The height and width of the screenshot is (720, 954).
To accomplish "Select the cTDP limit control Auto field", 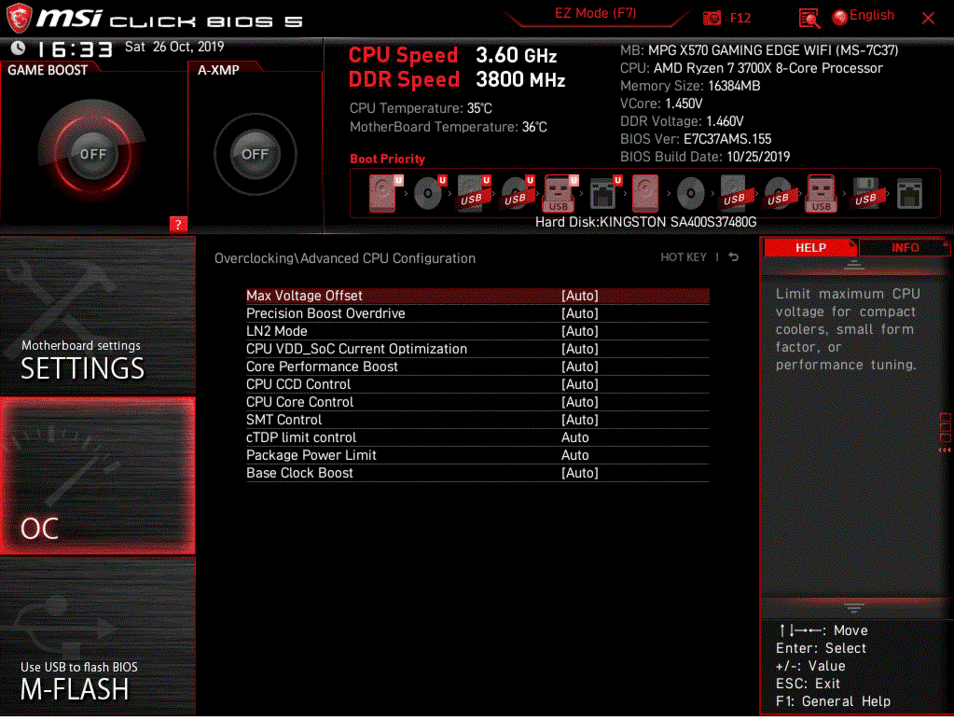I will [575, 438].
